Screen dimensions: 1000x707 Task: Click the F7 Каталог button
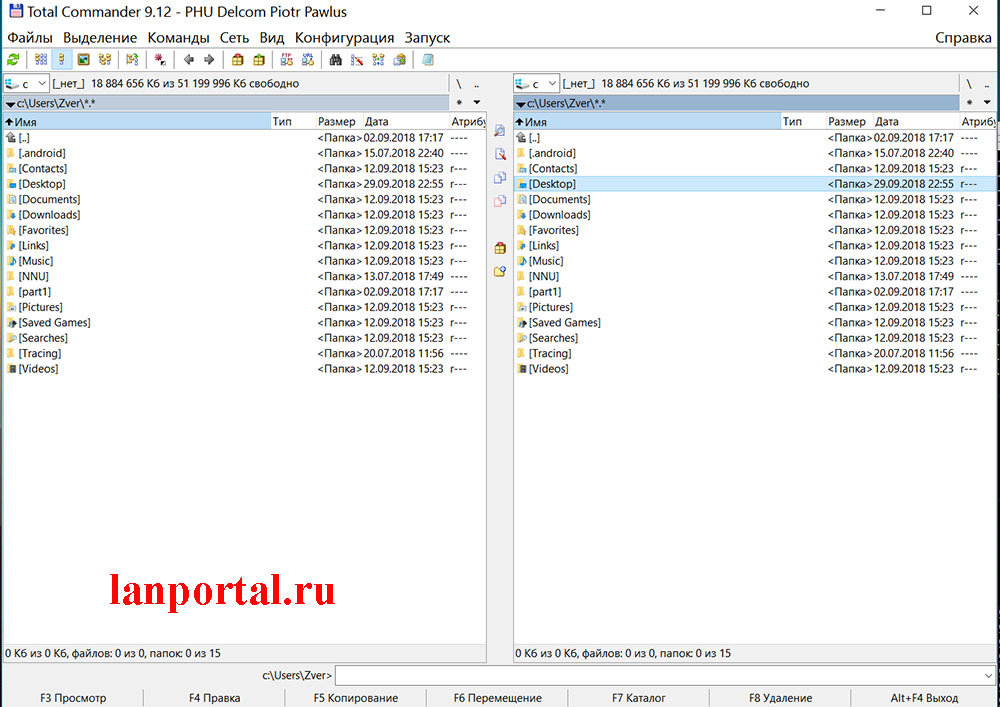638,698
